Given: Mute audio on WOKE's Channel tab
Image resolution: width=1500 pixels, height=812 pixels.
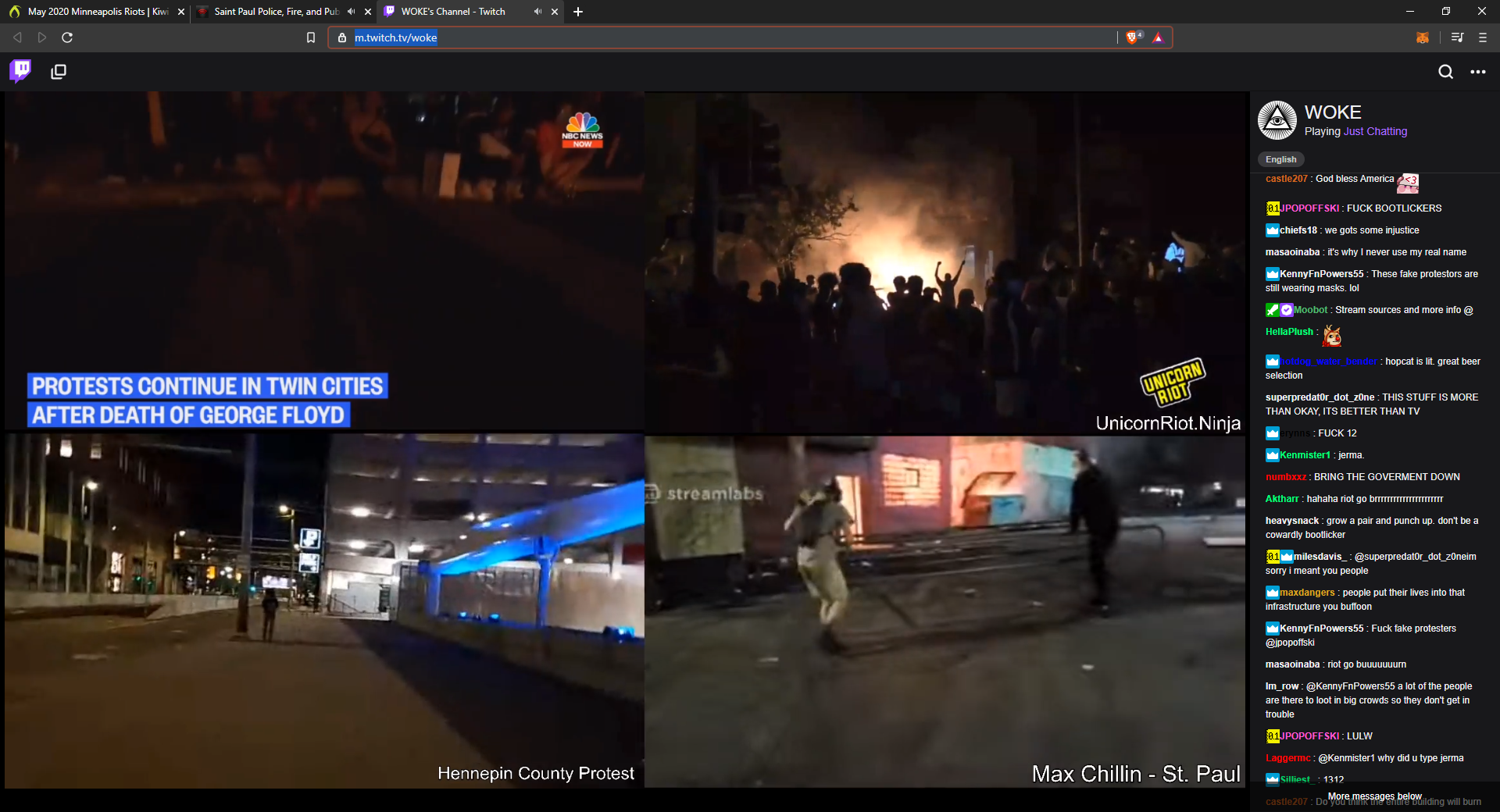Looking at the screenshot, I should click(x=538, y=12).
